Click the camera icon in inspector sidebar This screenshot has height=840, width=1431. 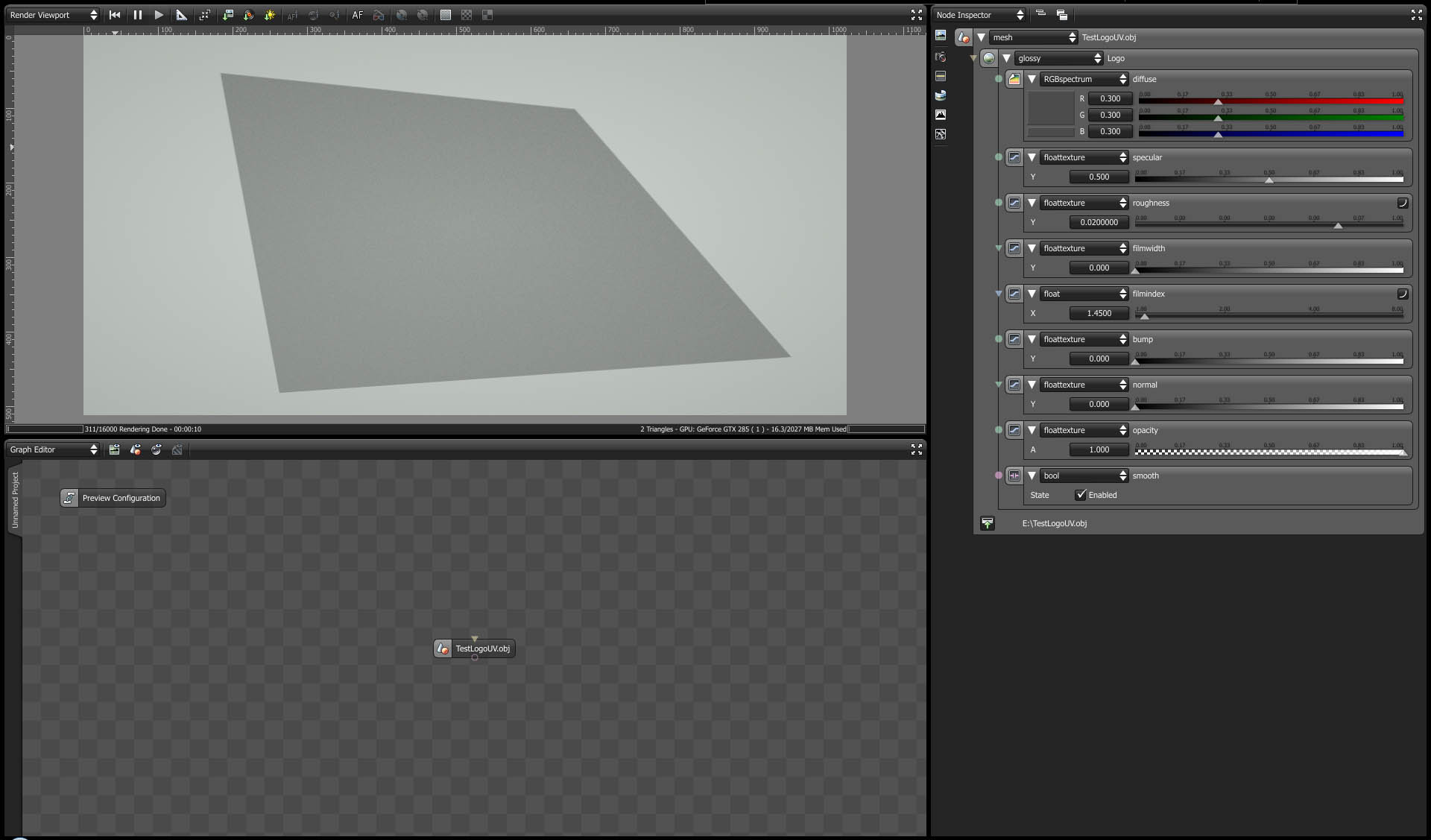(x=941, y=57)
